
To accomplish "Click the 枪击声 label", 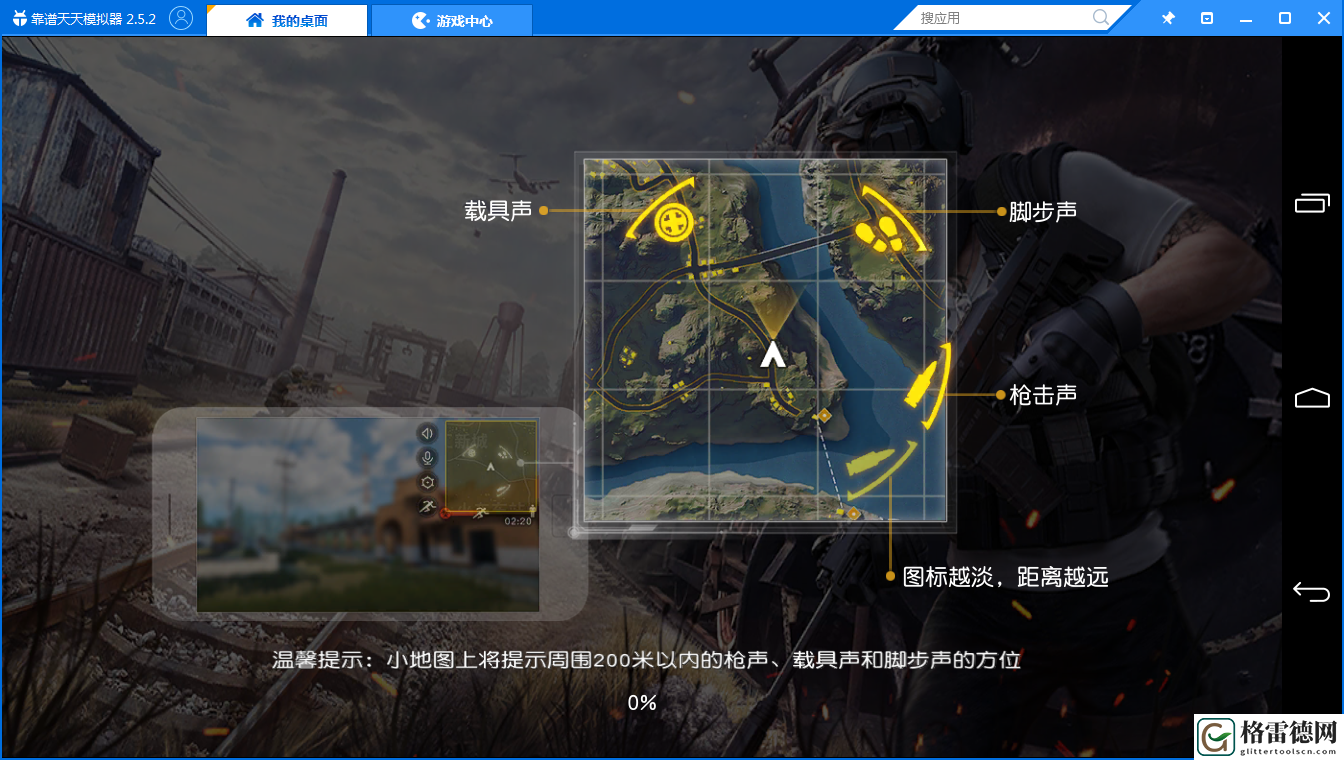I will click(1043, 395).
